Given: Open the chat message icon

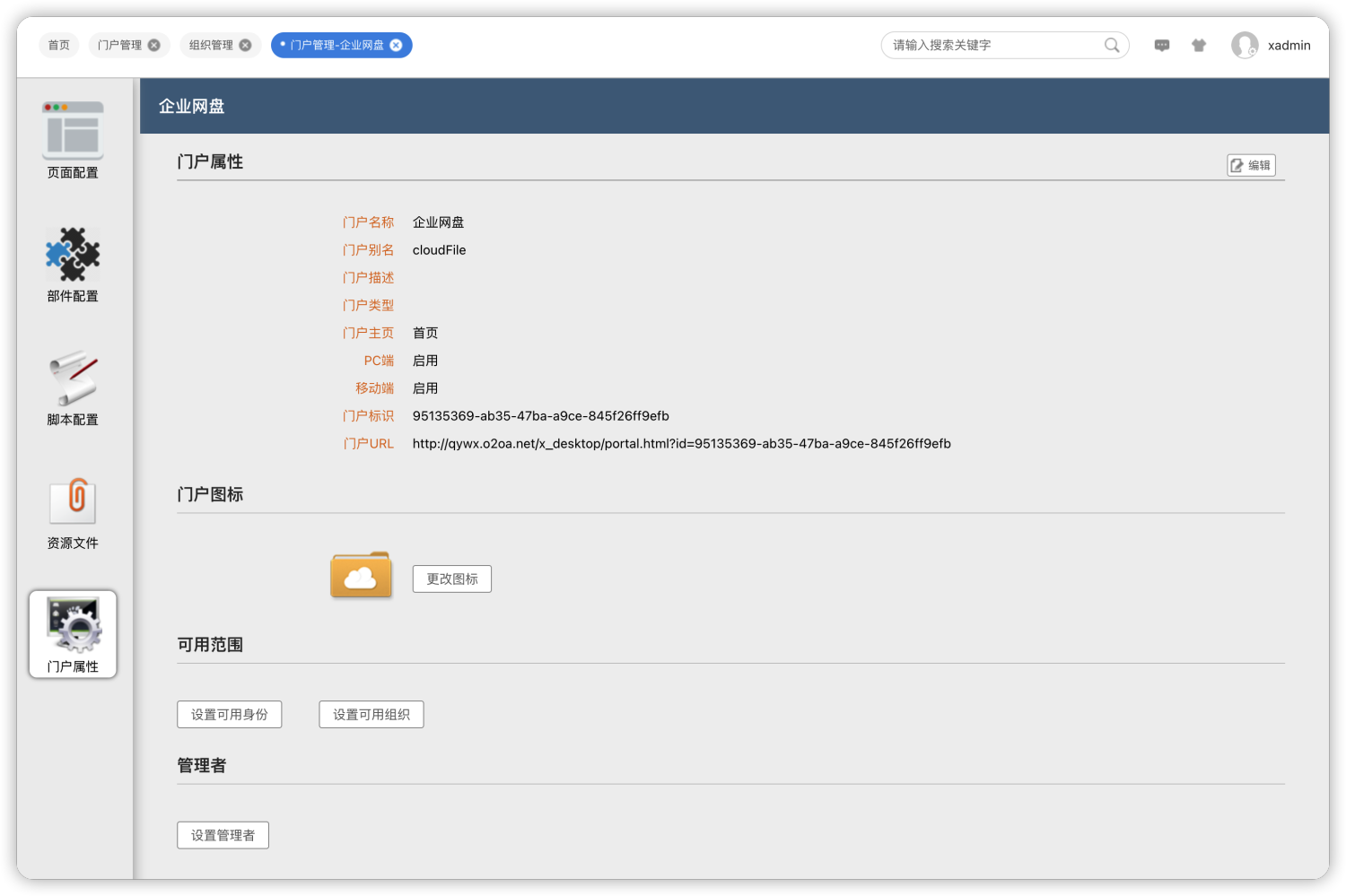Looking at the screenshot, I should [1162, 45].
